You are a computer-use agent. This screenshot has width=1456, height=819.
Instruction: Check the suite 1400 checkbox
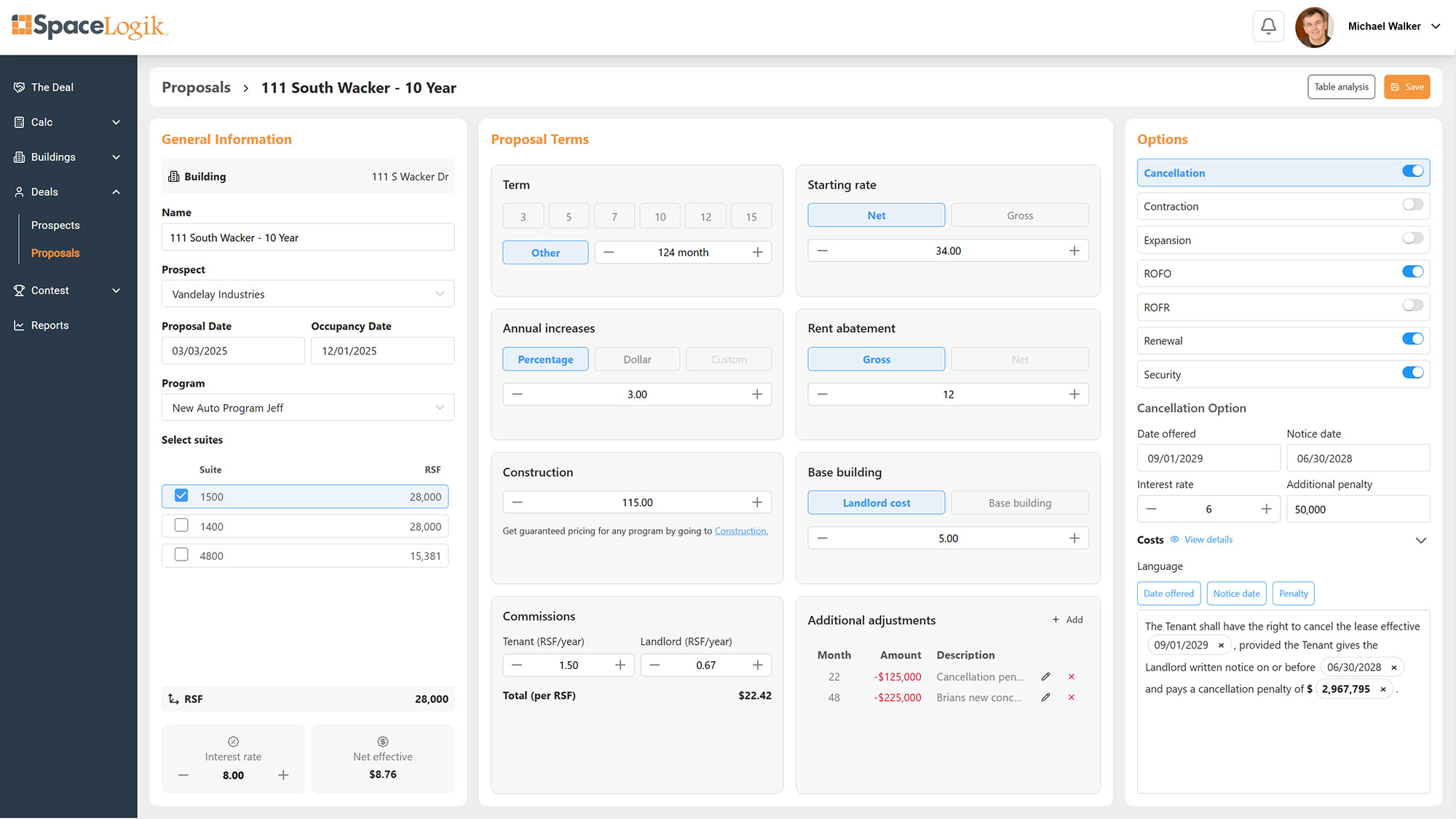(181, 526)
